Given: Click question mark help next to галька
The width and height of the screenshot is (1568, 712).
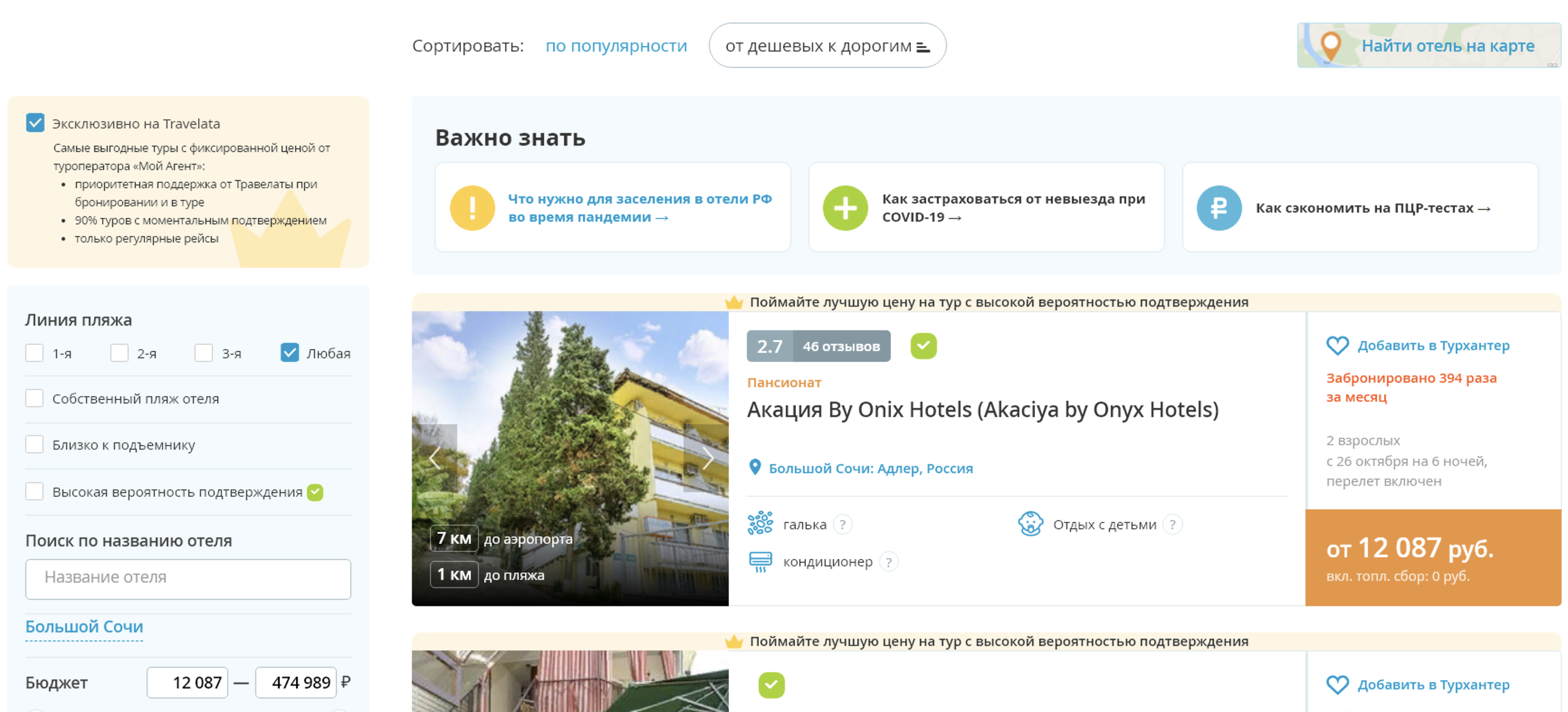Looking at the screenshot, I should click(x=842, y=524).
